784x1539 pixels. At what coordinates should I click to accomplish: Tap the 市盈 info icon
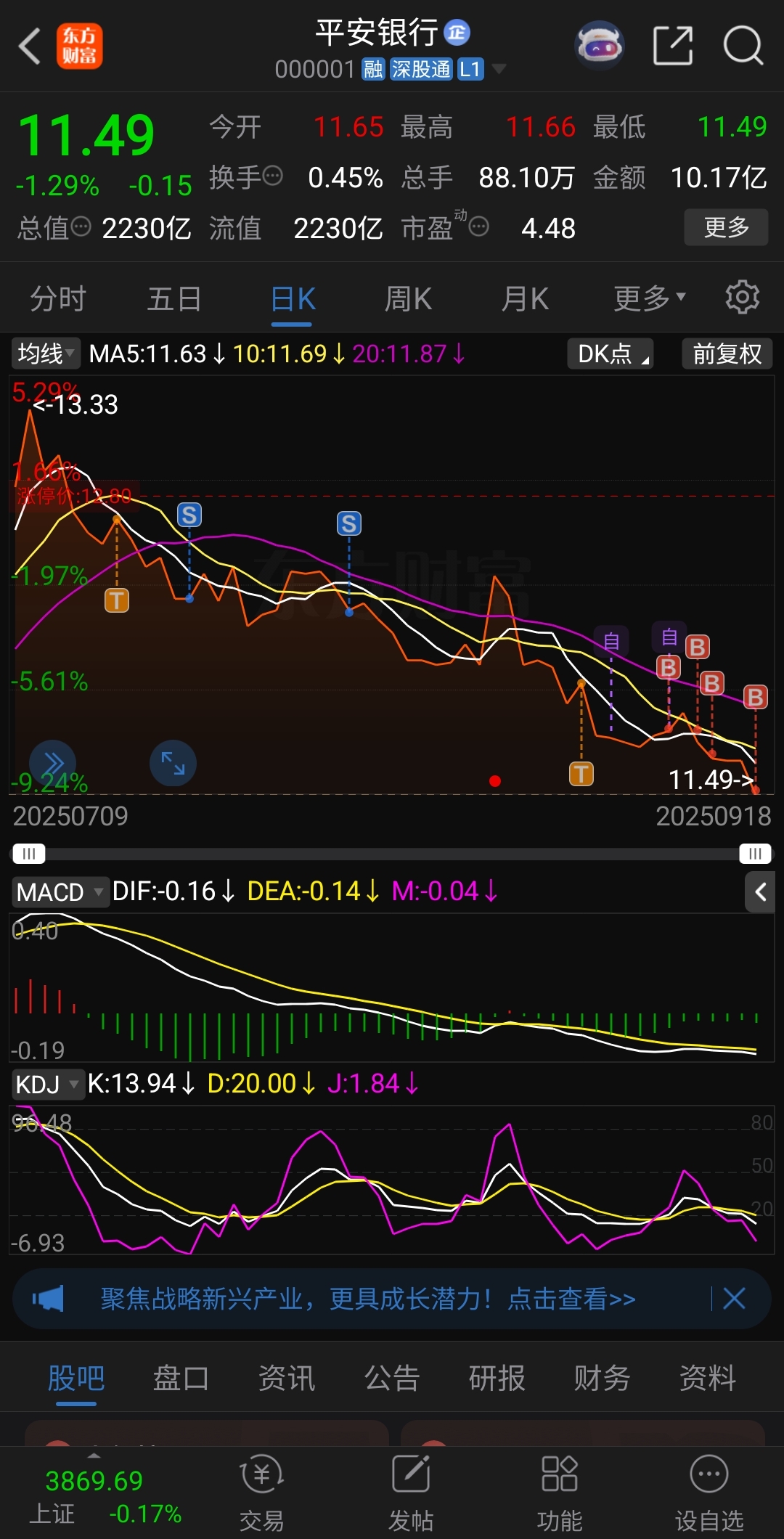[478, 227]
